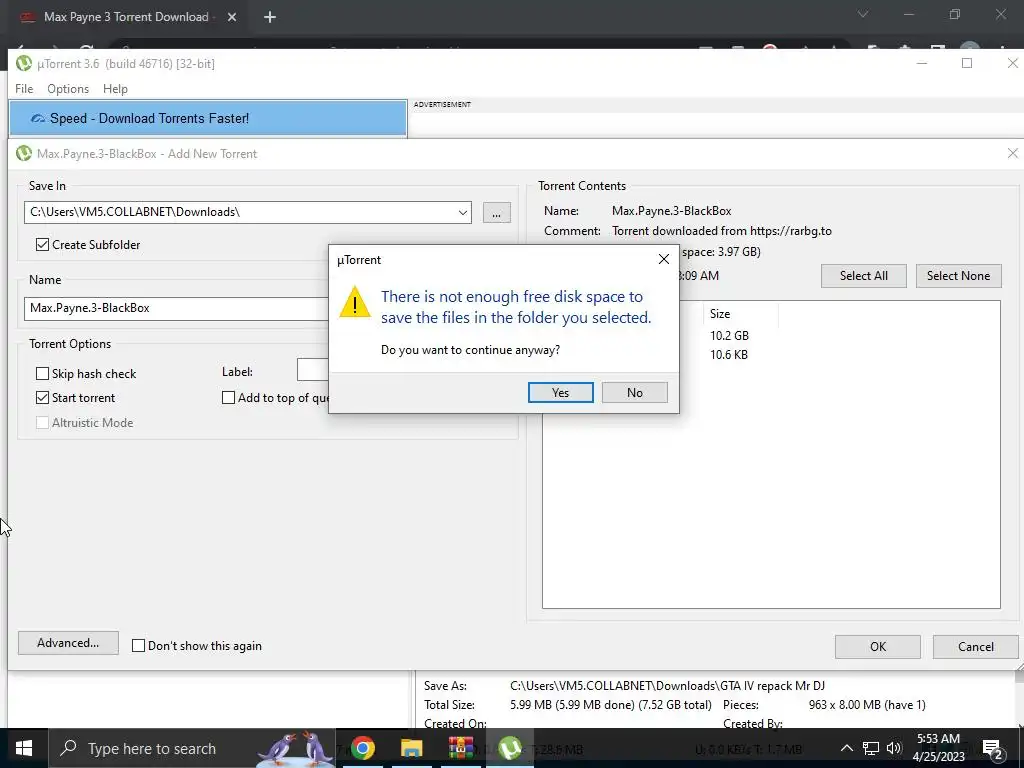Open File Explorer from the taskbar
This screenshot has width=1024, height=768.
coord(411,748)
